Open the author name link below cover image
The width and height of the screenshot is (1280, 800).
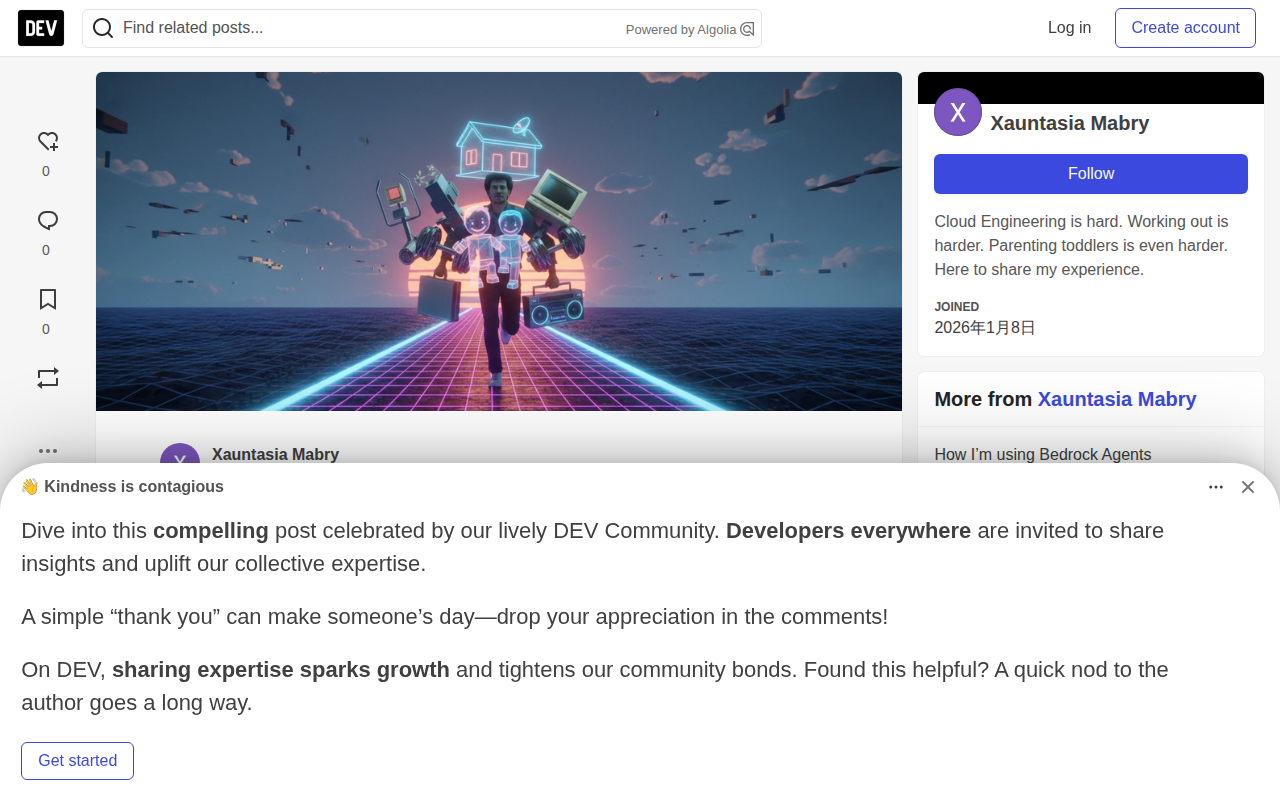click(275, 454)
